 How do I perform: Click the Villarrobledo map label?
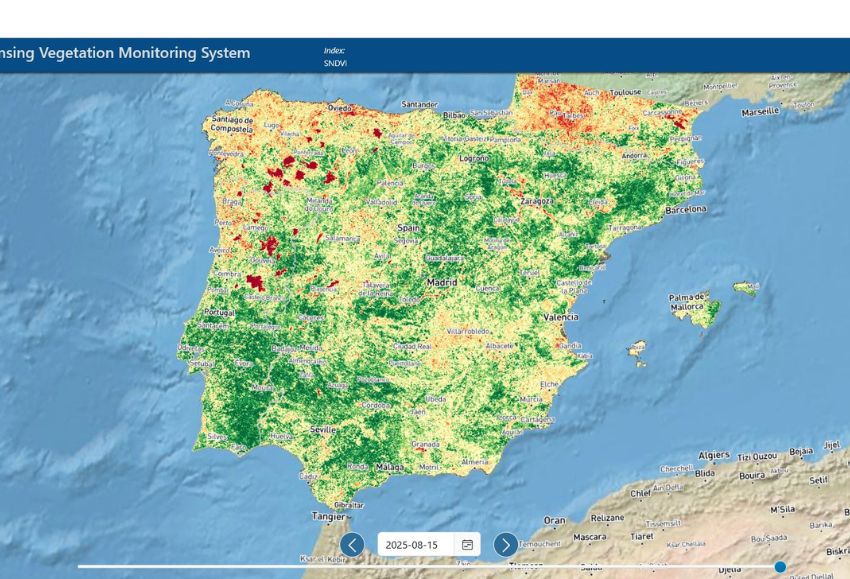(x=469, y=331)
